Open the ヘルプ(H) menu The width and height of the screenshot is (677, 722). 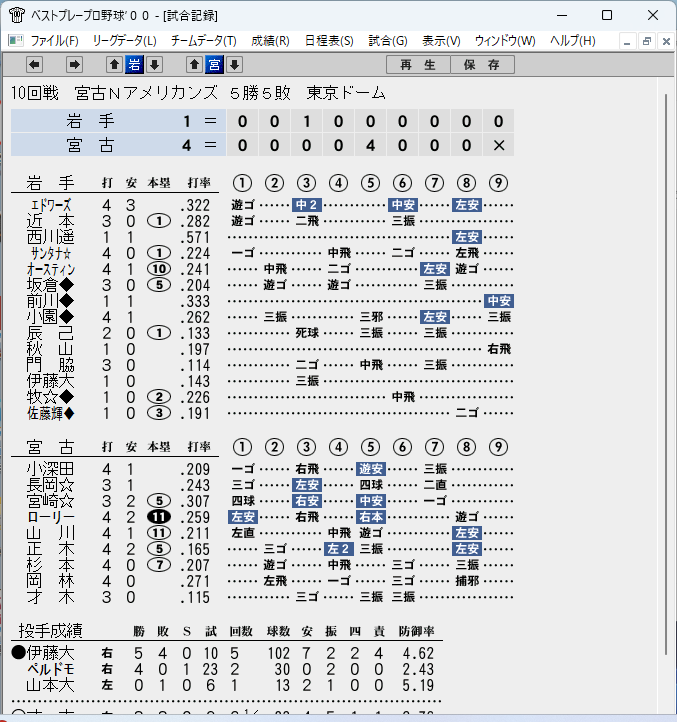pos(572,41)
